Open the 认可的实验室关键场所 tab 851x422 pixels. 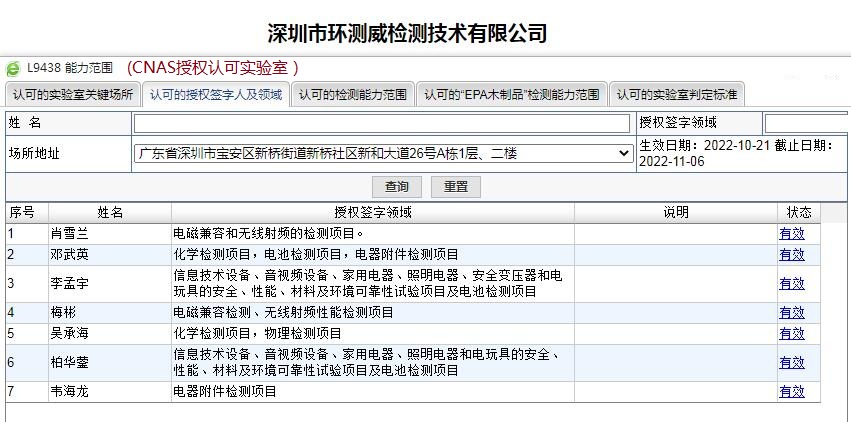pos(73,95)
